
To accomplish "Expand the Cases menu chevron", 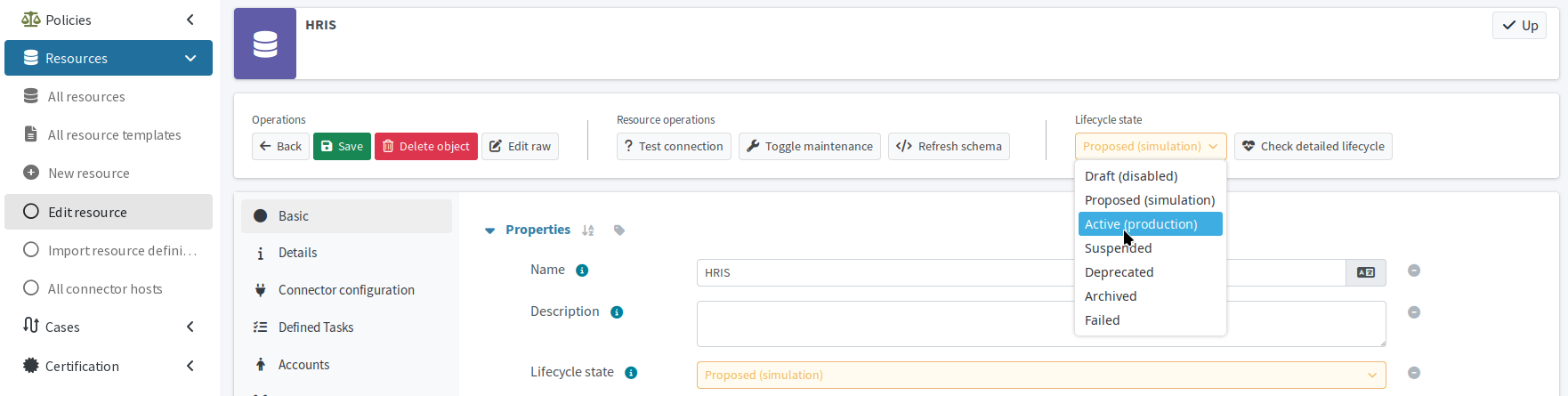I will (x=190, y=327).
